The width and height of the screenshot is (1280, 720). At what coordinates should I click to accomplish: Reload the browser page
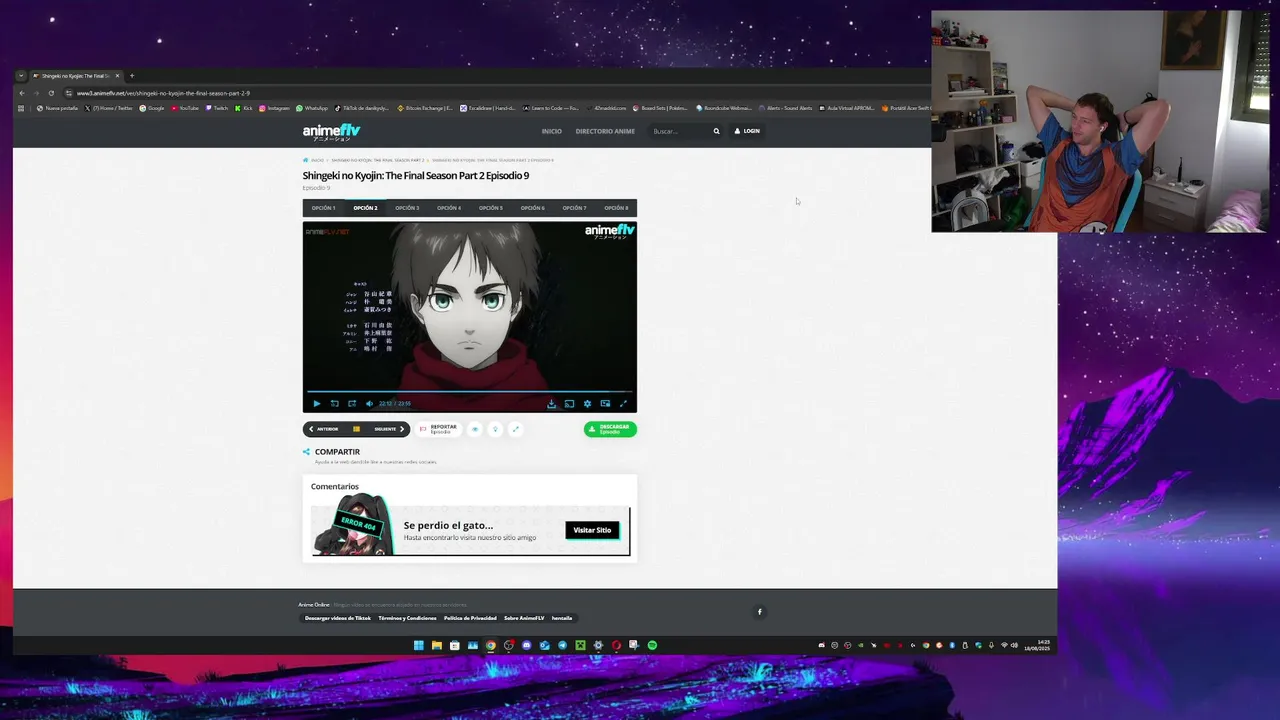click(51, 93)
